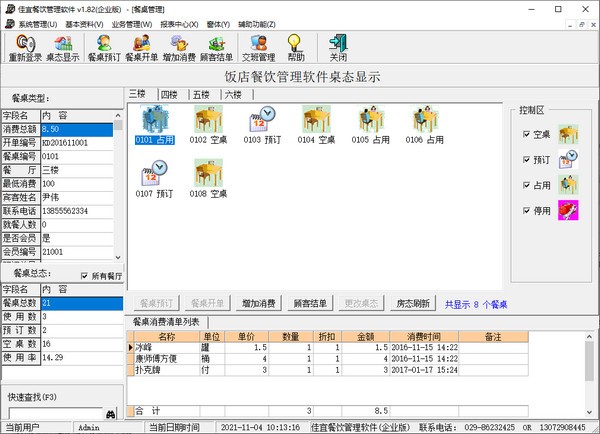Click the 快速查找 search input field

(x=50, y=412)
